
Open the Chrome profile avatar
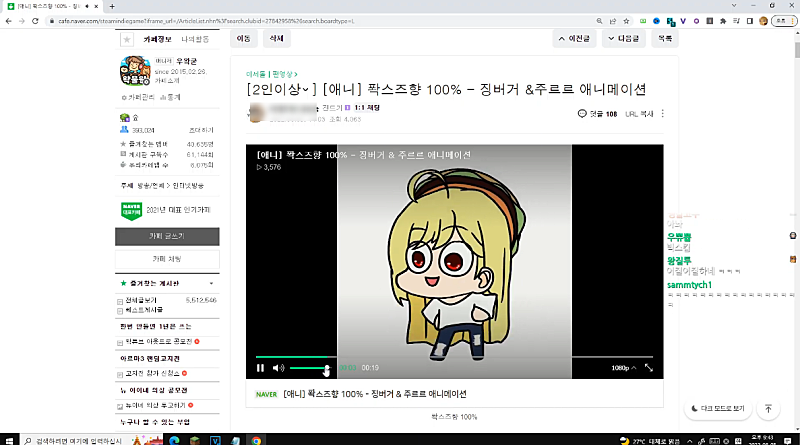tap(763, 21)
